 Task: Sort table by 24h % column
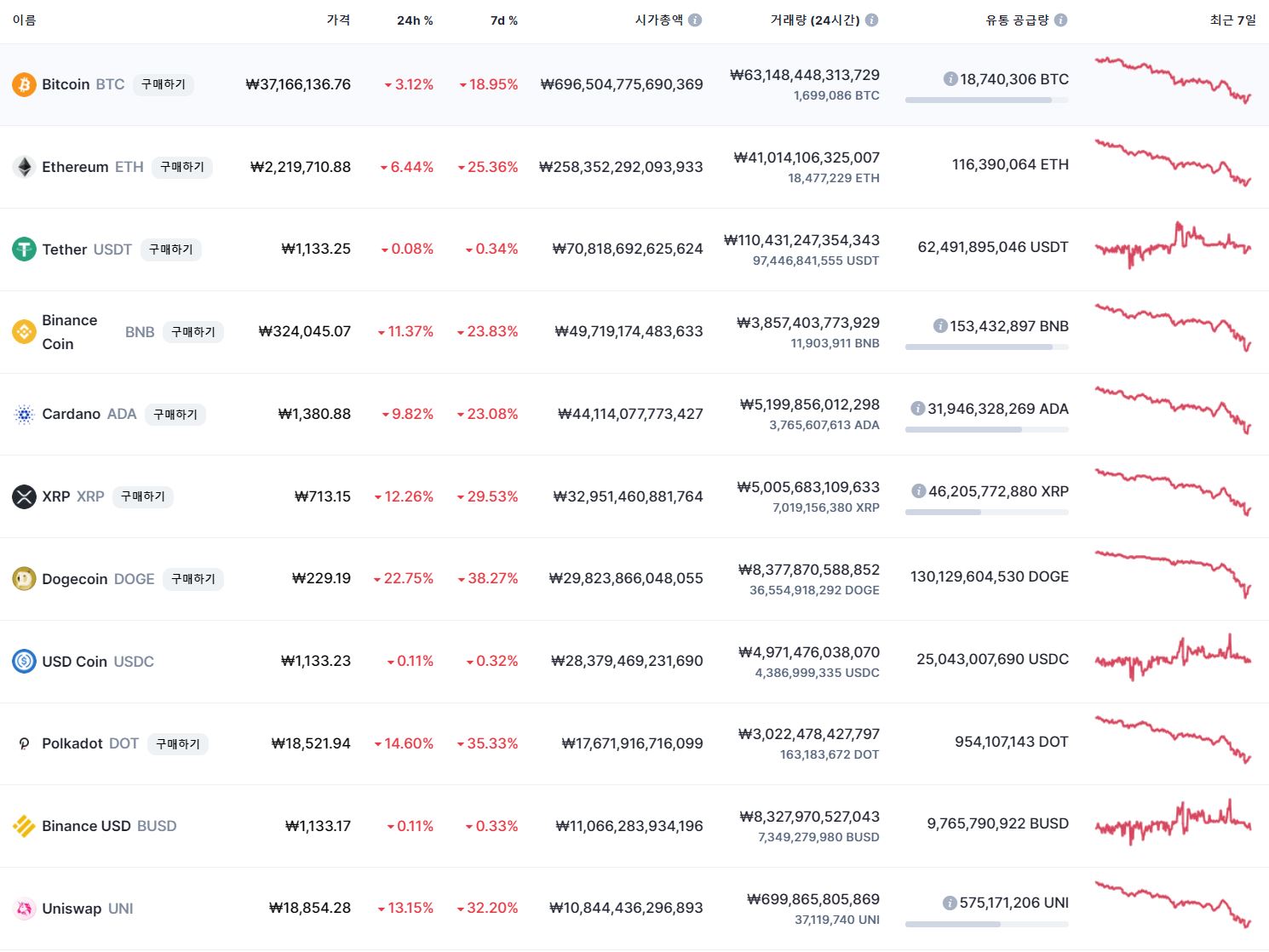tap(415, 20)
